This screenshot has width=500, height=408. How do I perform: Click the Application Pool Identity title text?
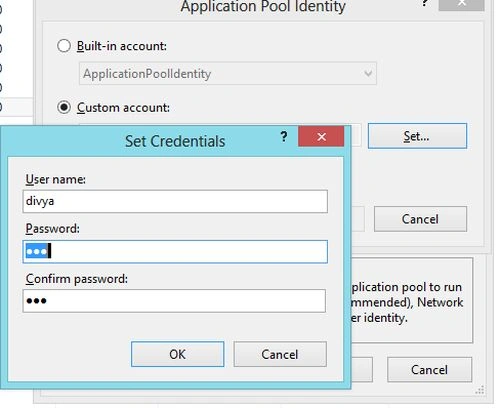[x=263, y=7]
